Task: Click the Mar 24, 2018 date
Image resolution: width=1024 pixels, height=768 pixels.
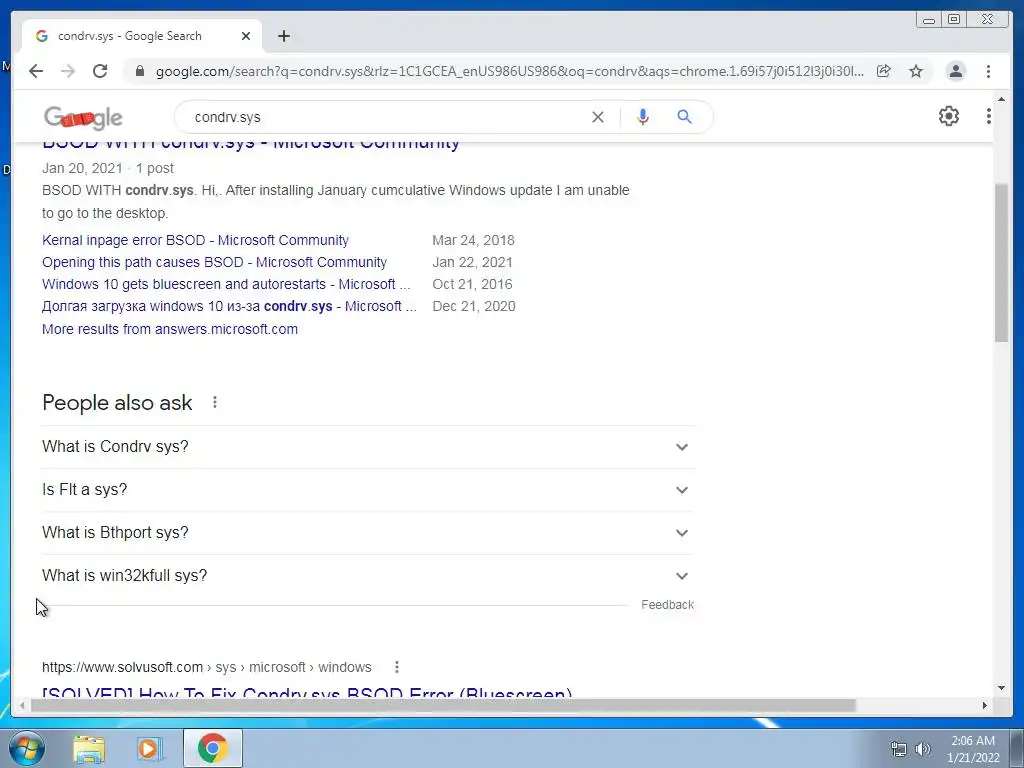Action: (x=473, y=240)
